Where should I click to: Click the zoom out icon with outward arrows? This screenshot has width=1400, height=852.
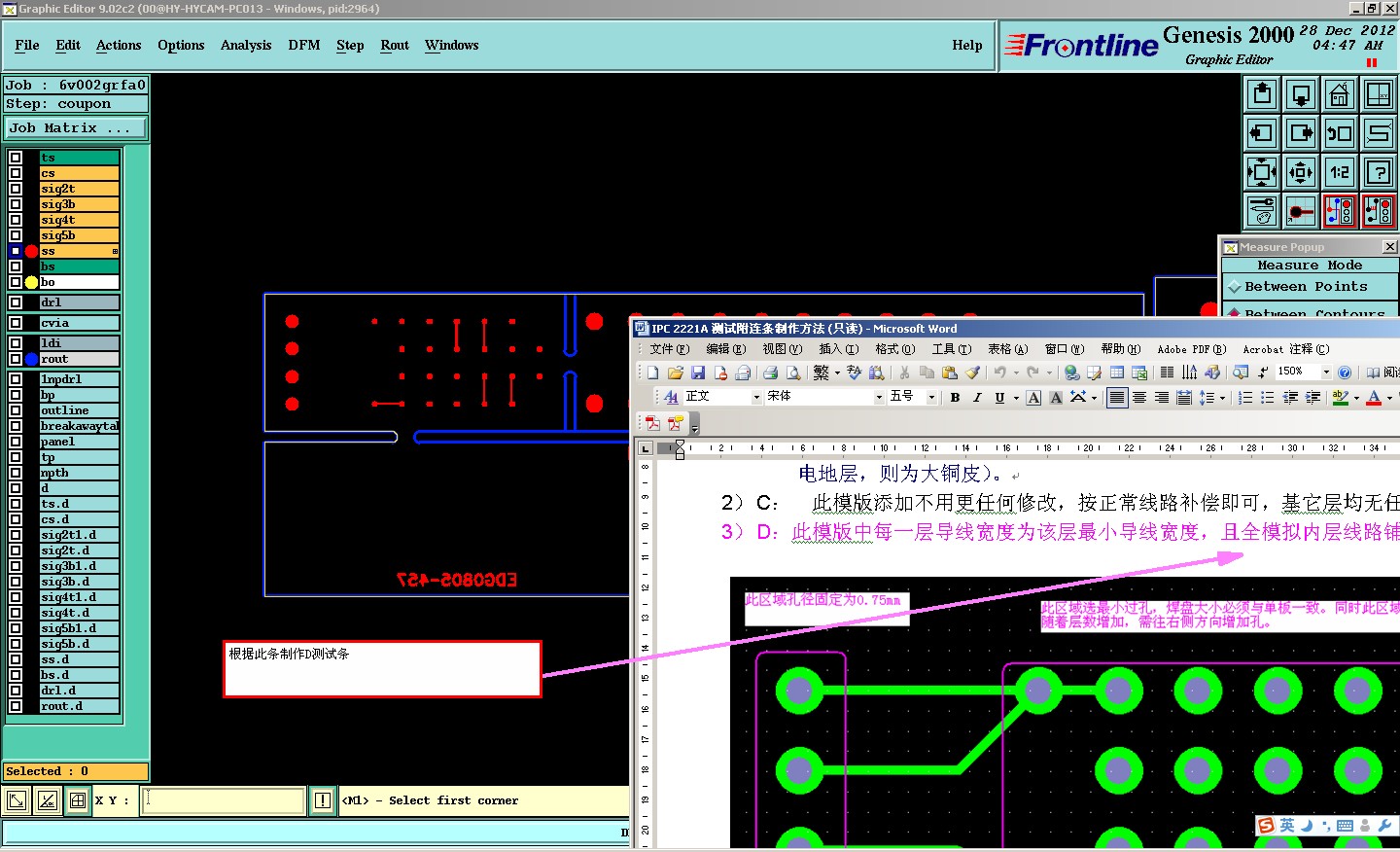point(1301,172)
